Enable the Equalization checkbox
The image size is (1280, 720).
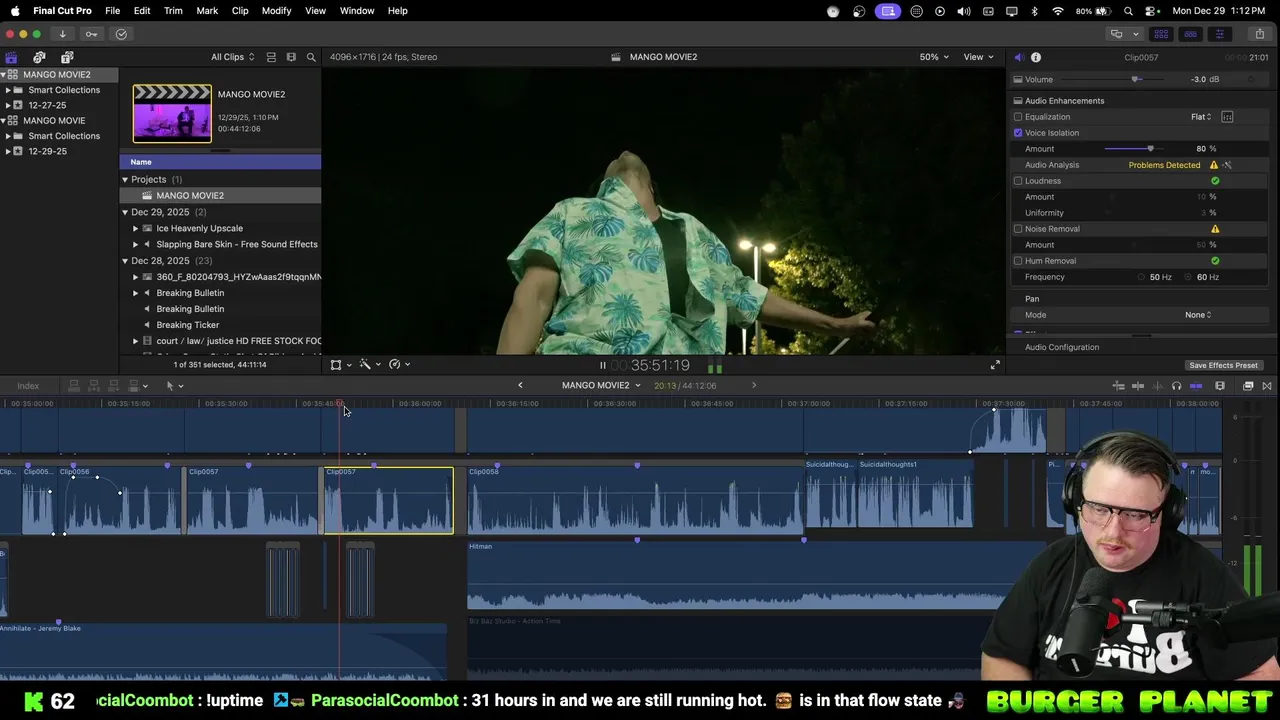[x=1018, y=117]
